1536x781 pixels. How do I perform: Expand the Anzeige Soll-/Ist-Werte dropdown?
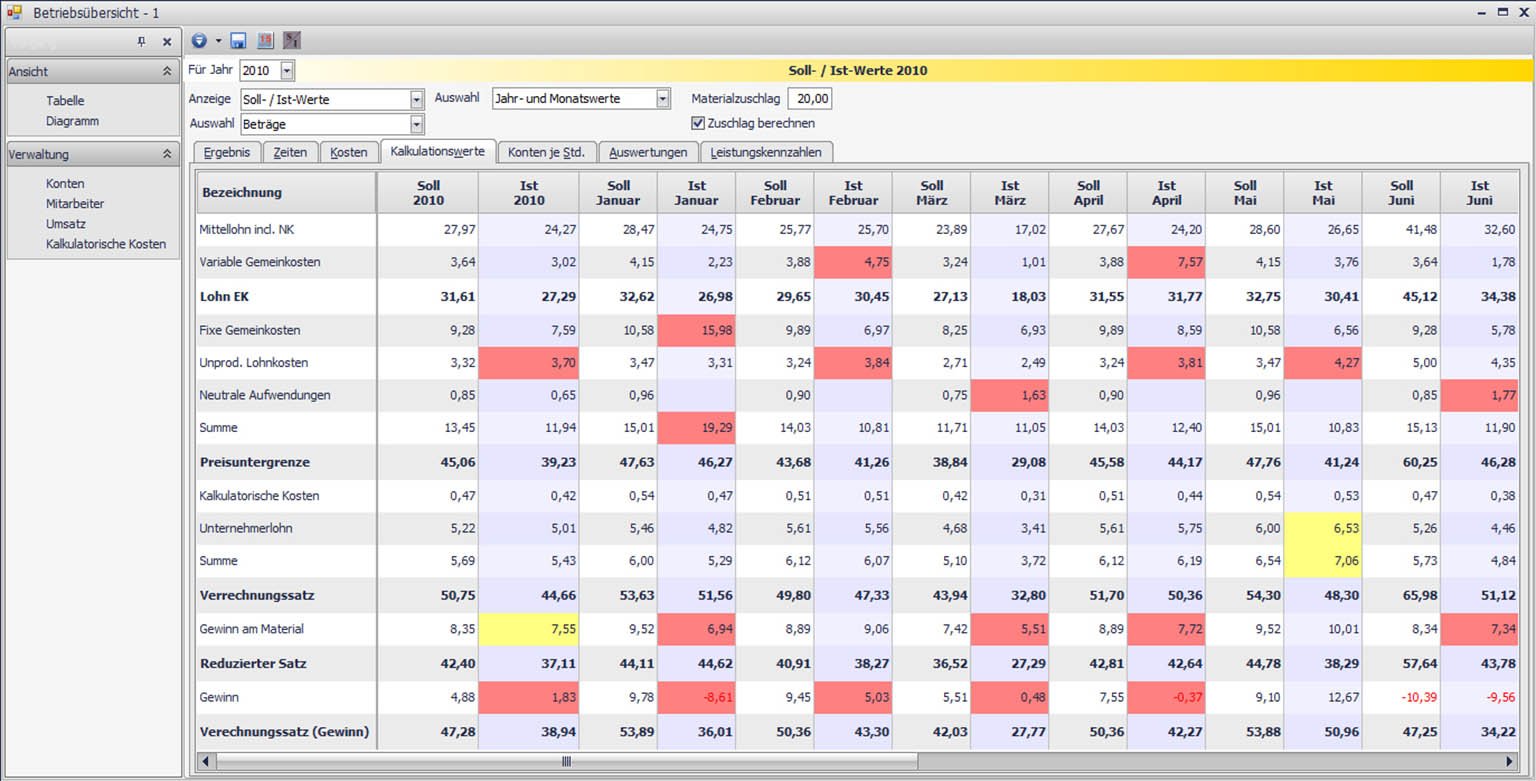[416, 99]
